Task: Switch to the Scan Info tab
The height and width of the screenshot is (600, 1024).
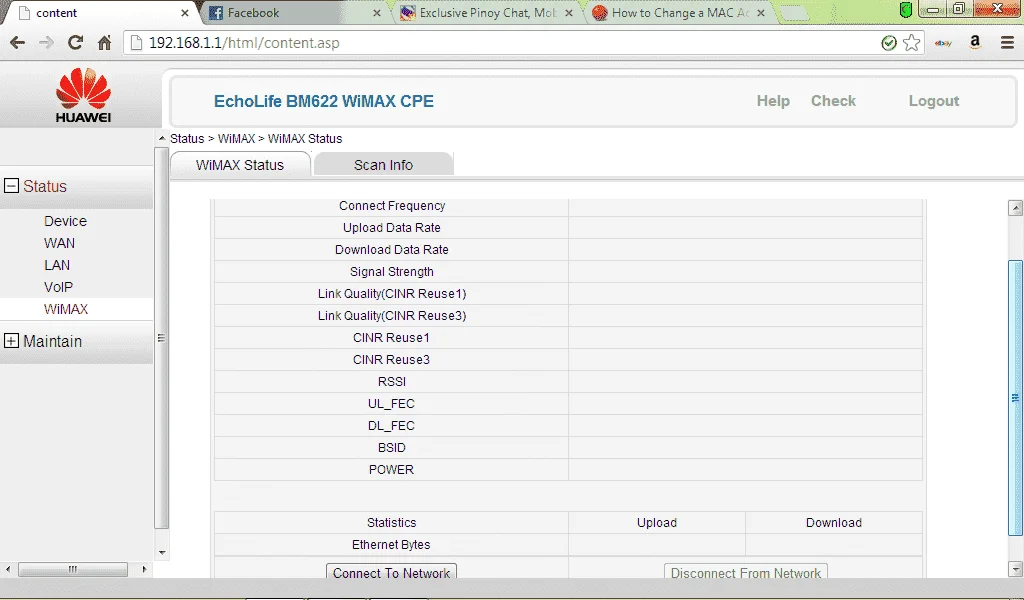Action: [x=383, y=165]
